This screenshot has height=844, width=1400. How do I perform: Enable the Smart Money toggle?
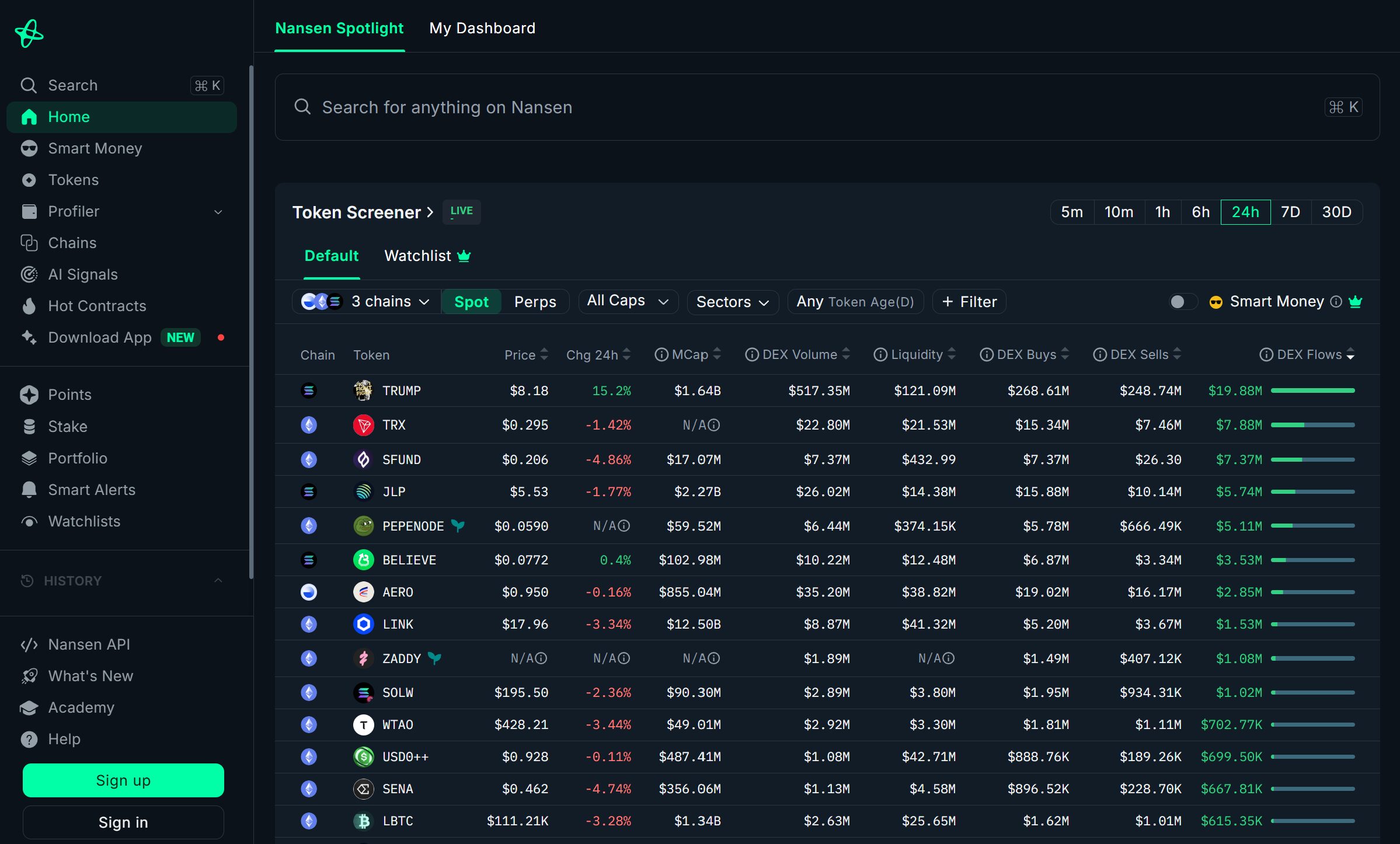coord(1183,302)
